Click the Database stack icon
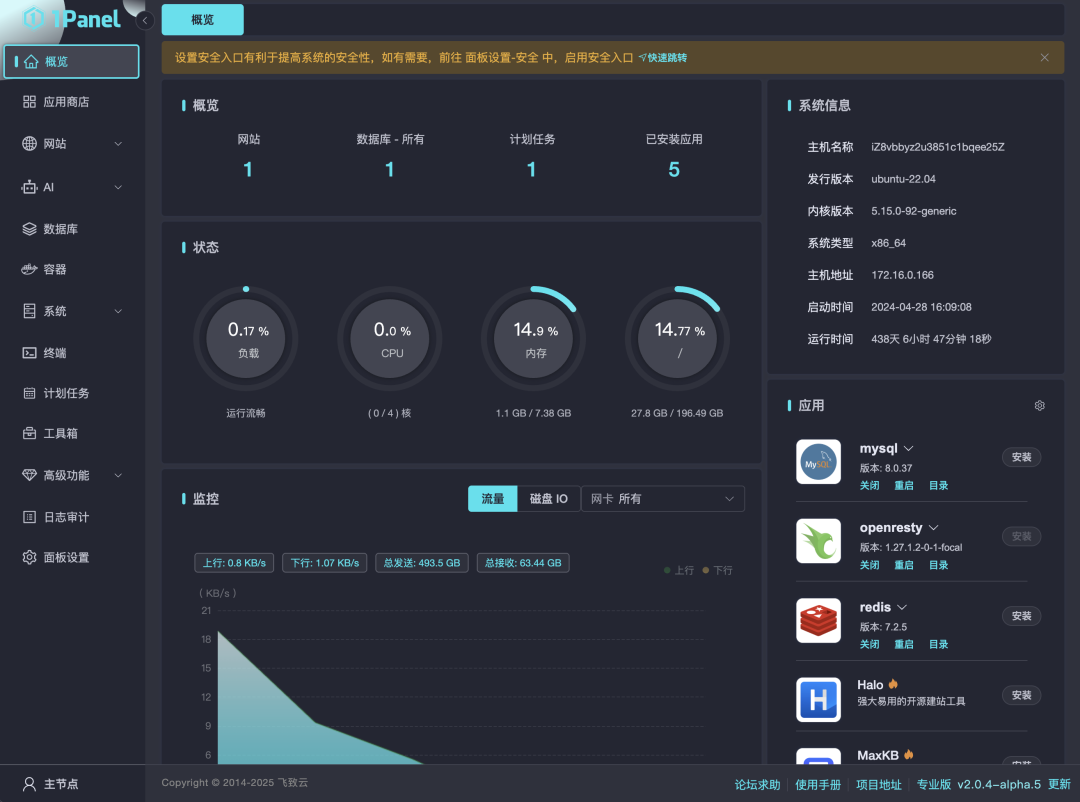 pos(29,229)
